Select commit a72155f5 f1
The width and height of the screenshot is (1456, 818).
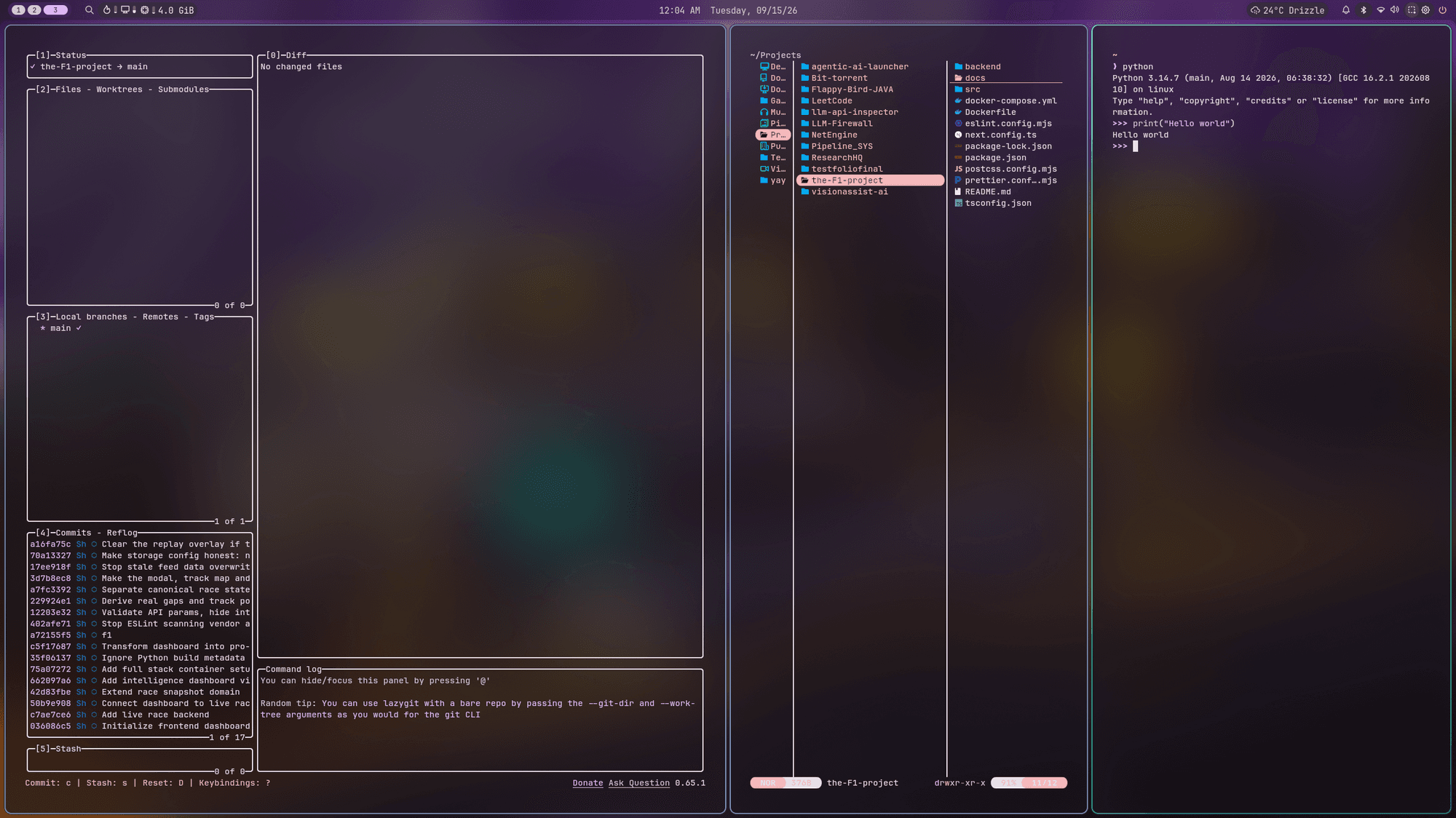pos(140,635)
